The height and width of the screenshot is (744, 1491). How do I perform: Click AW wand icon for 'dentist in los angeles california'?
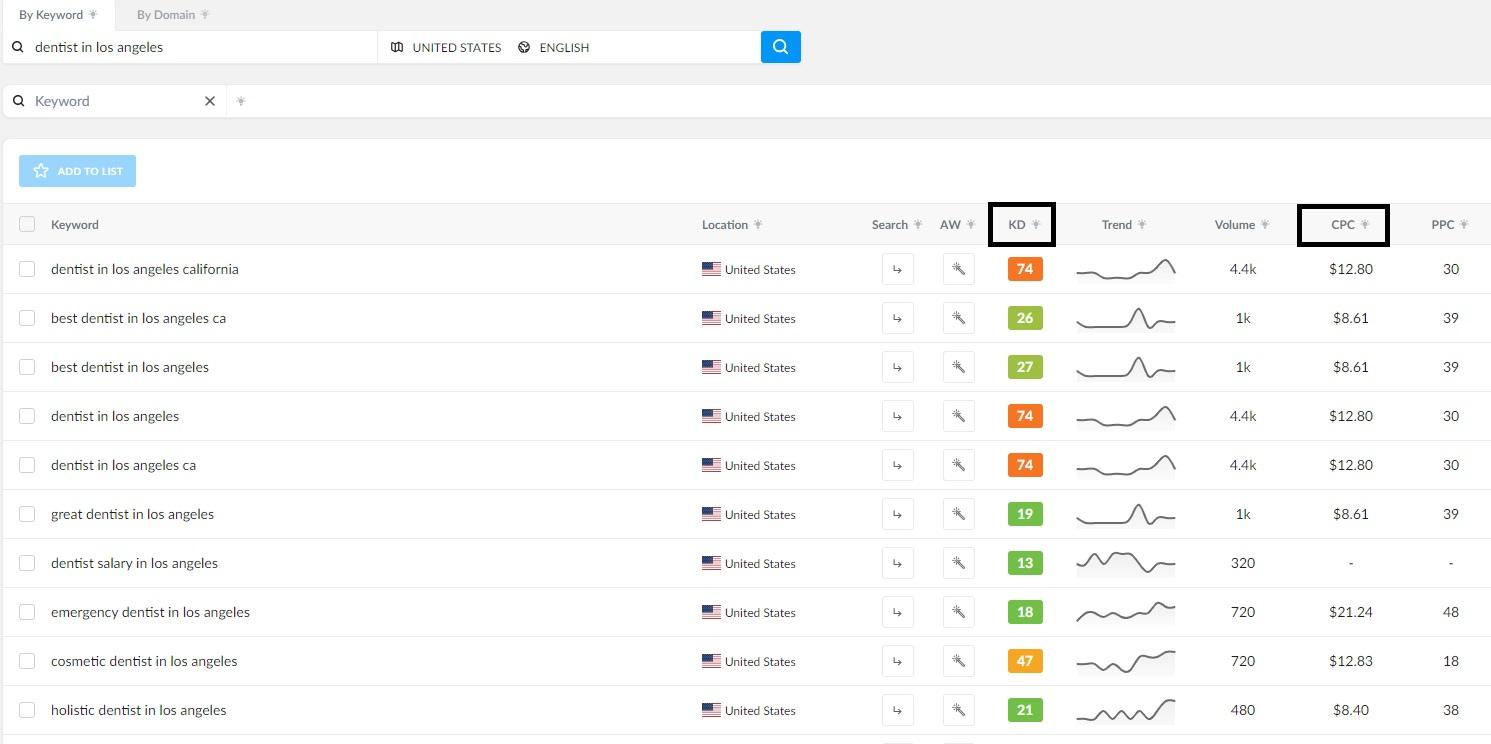click(958, 269)
